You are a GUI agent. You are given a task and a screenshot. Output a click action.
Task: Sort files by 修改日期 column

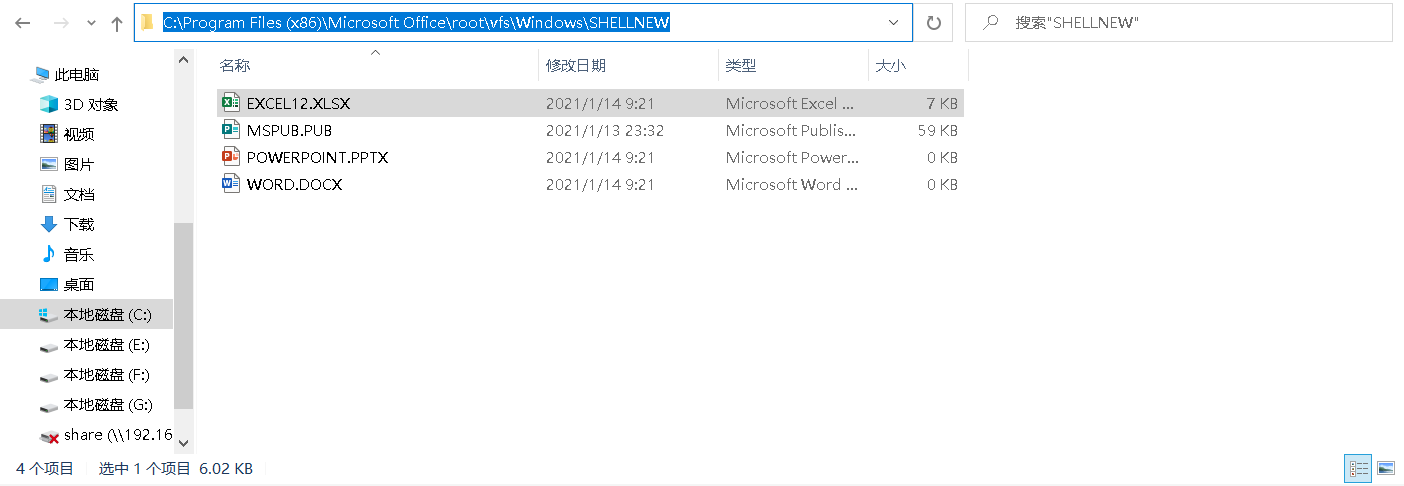coord(575,66)
